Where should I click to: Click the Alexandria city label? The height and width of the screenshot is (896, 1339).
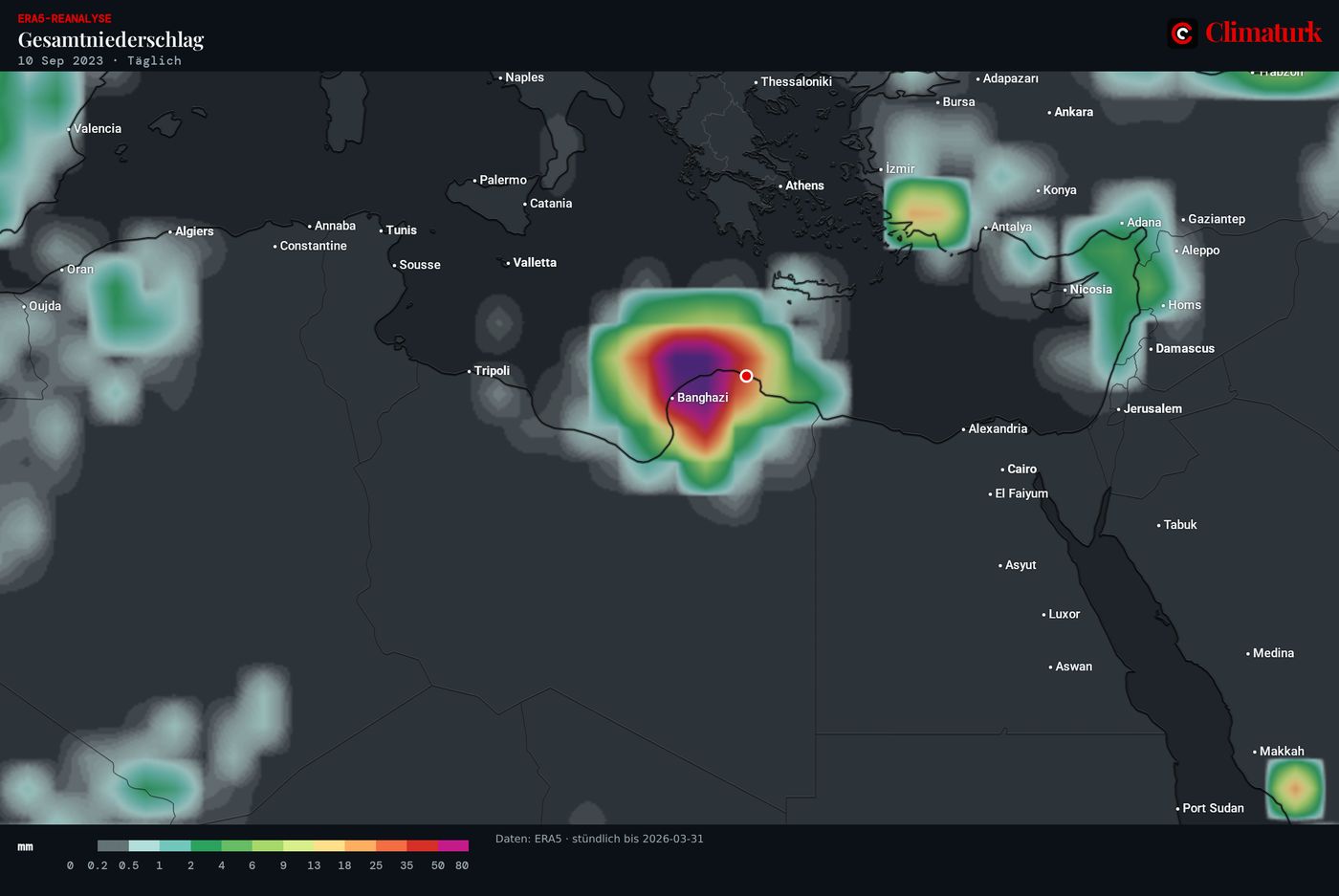[998, 429]
